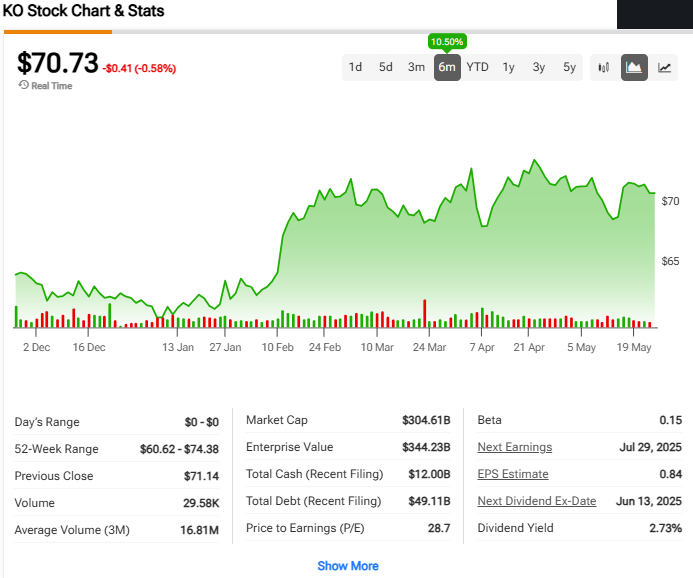Select the area chart view icon
693x578 pixels.
click(634, 67)
